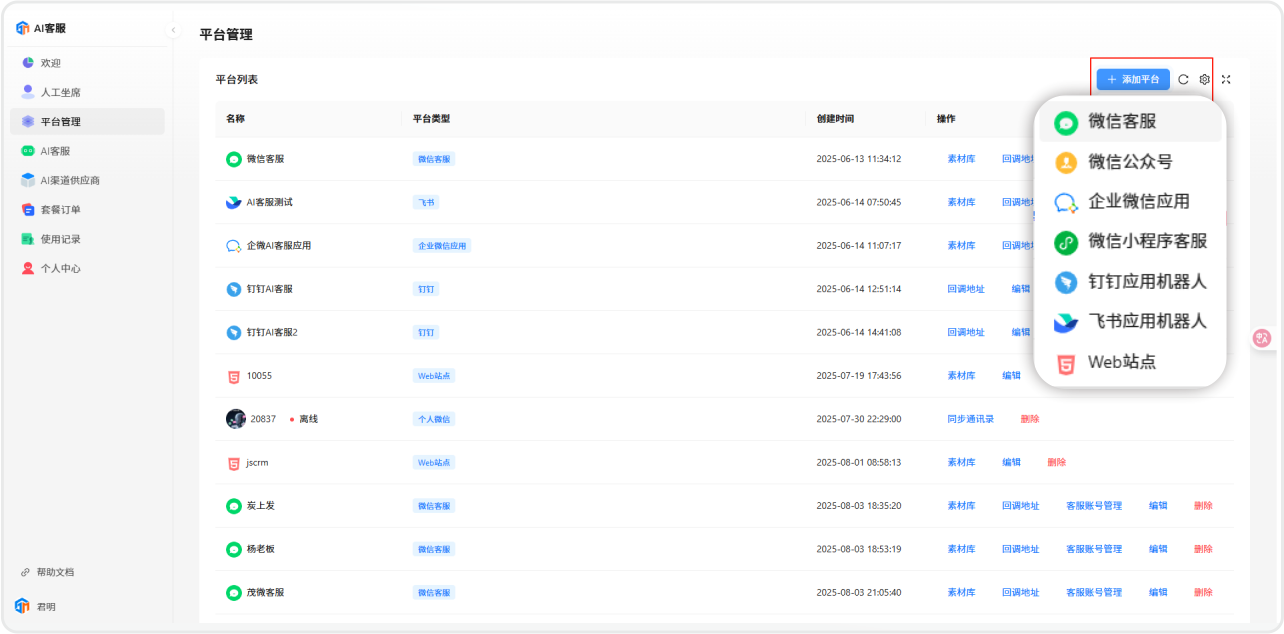Choose 飞书应用机器人 from the dropdown
Viewport: 1284px width, 634px height.
click(1130, 322)
